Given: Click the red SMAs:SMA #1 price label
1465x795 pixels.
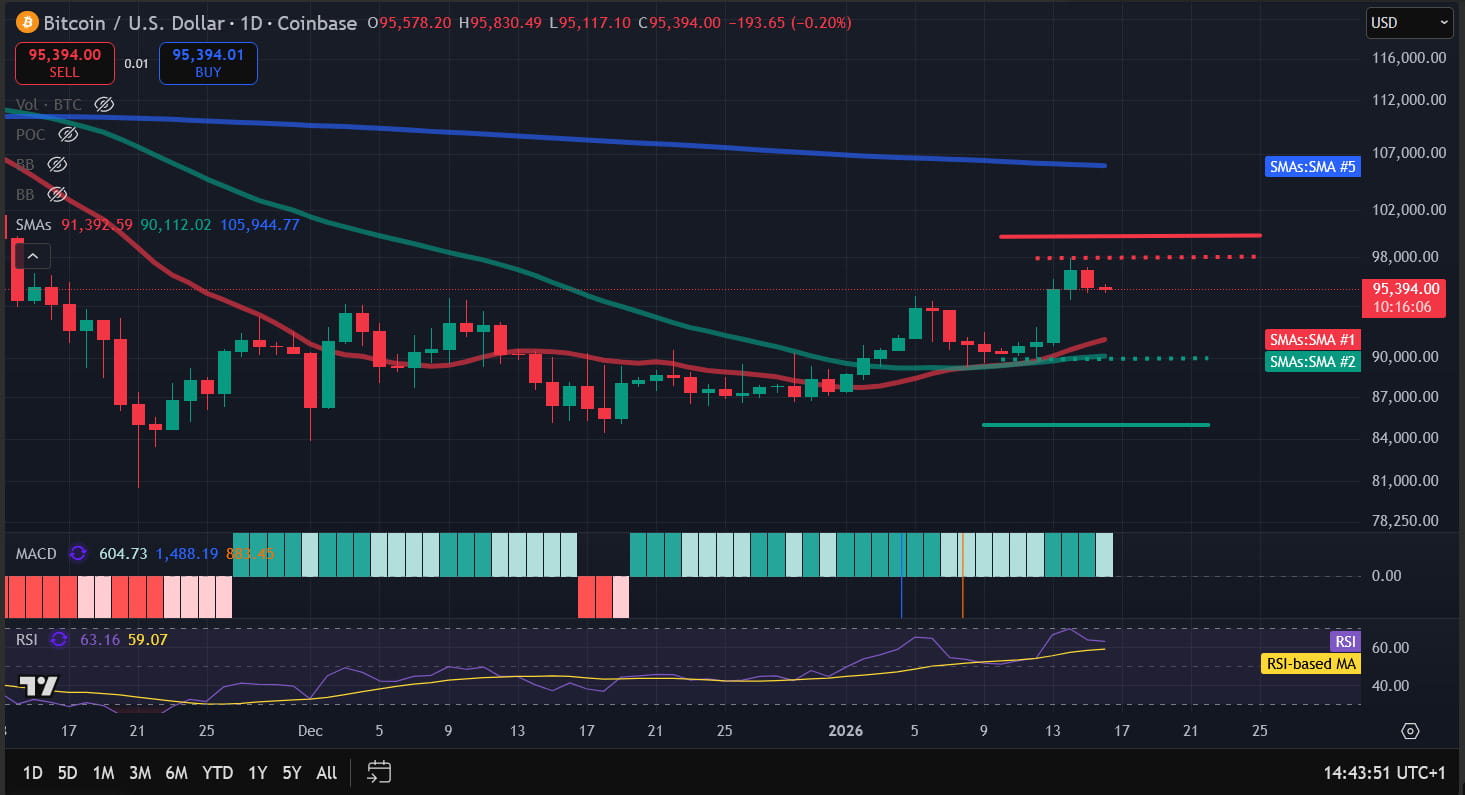Looking at the screenshot, I should pos(1312,340).
